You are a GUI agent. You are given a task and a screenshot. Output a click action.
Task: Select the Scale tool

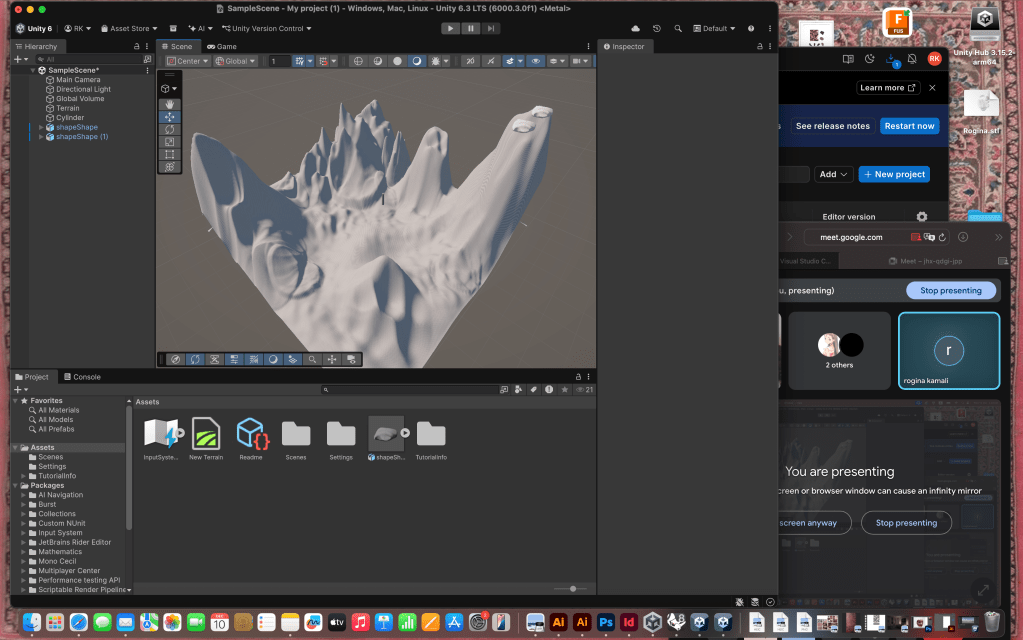pyautogui.click(x=170, y=142)
